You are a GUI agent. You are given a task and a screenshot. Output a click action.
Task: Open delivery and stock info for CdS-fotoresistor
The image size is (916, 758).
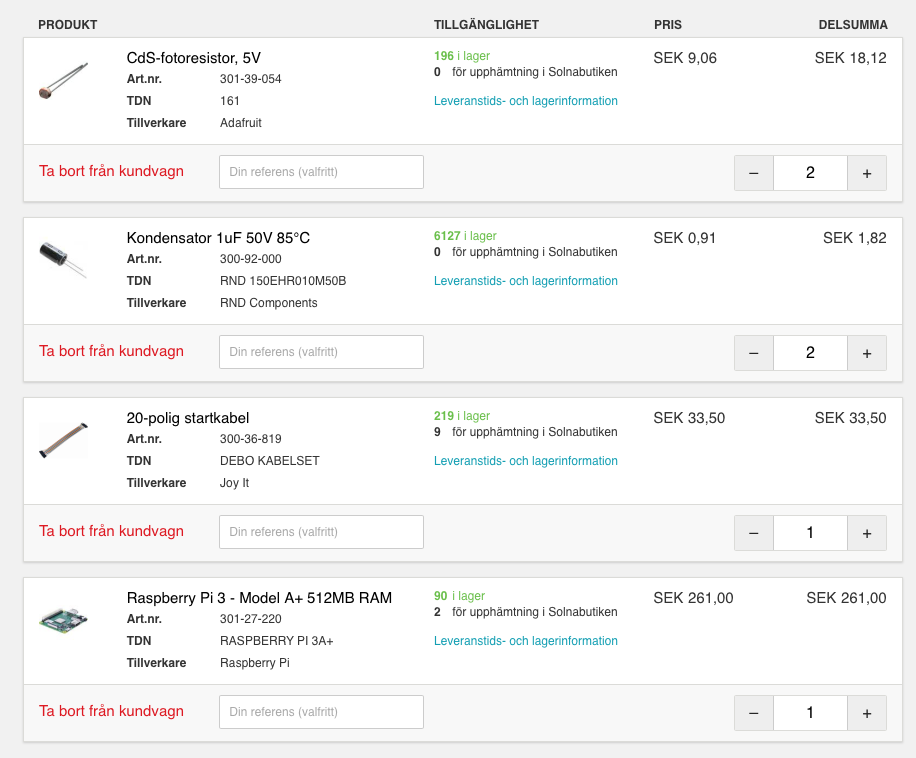click(525, 101)
